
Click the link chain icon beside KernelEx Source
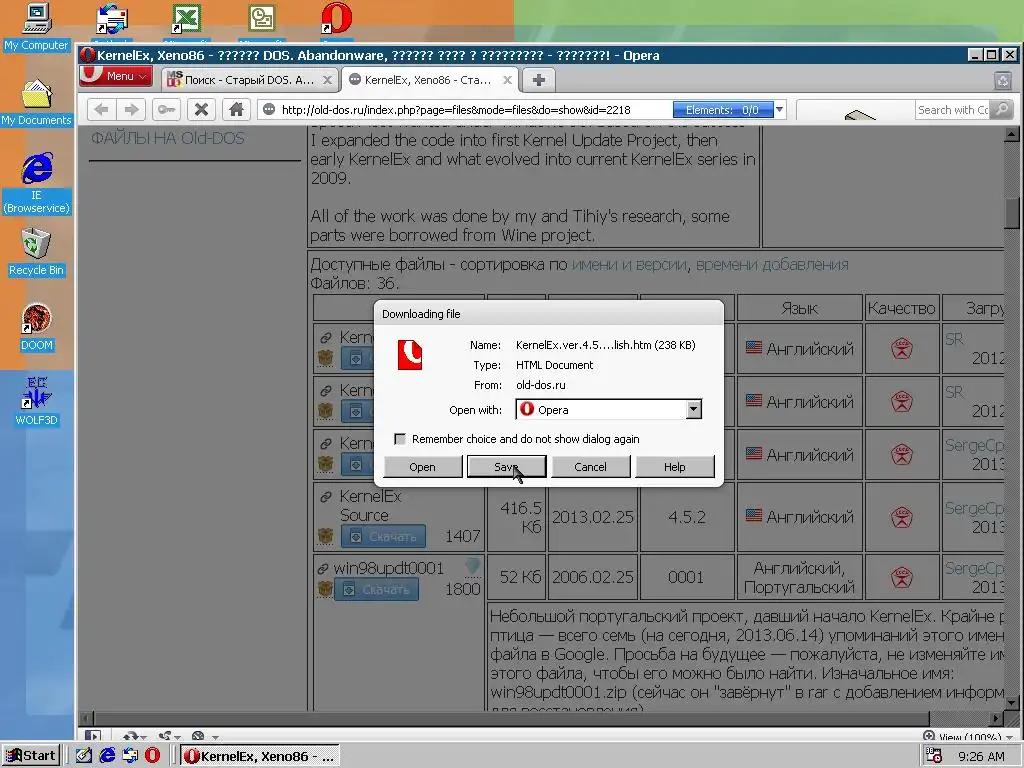[325, 497]
